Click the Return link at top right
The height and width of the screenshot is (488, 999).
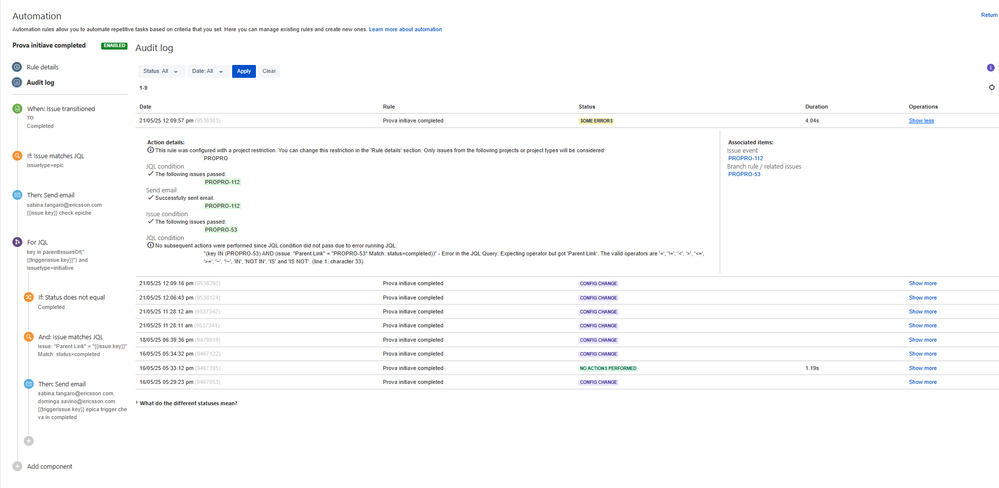coord(989,15)
